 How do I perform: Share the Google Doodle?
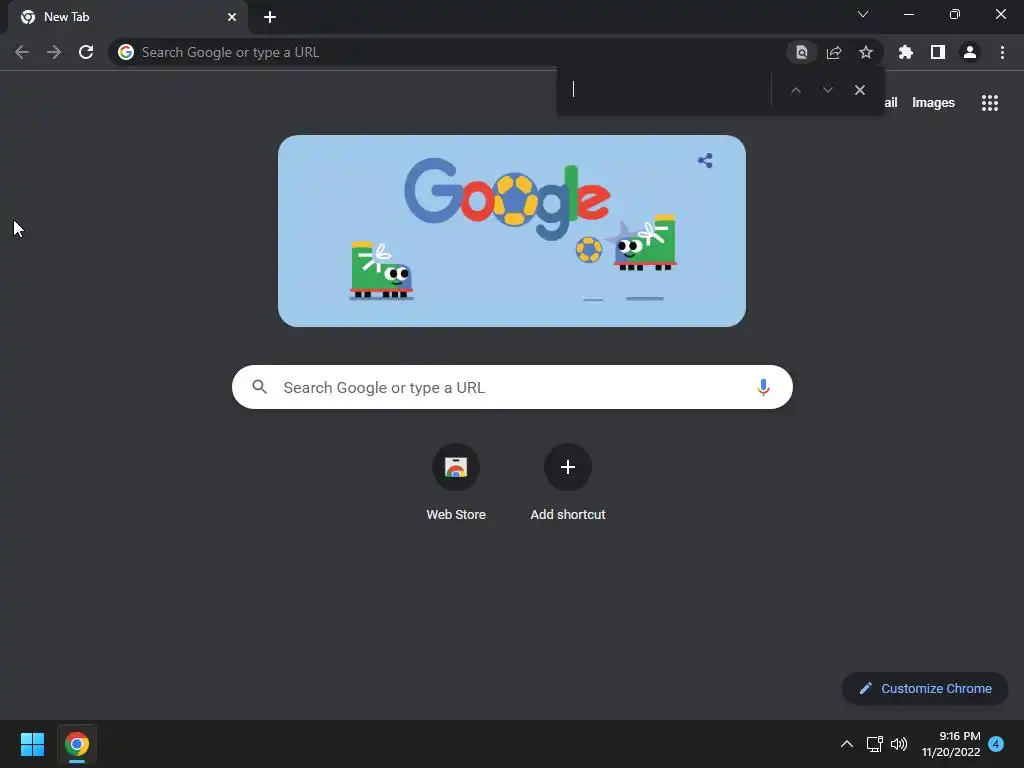click(705, 161)
